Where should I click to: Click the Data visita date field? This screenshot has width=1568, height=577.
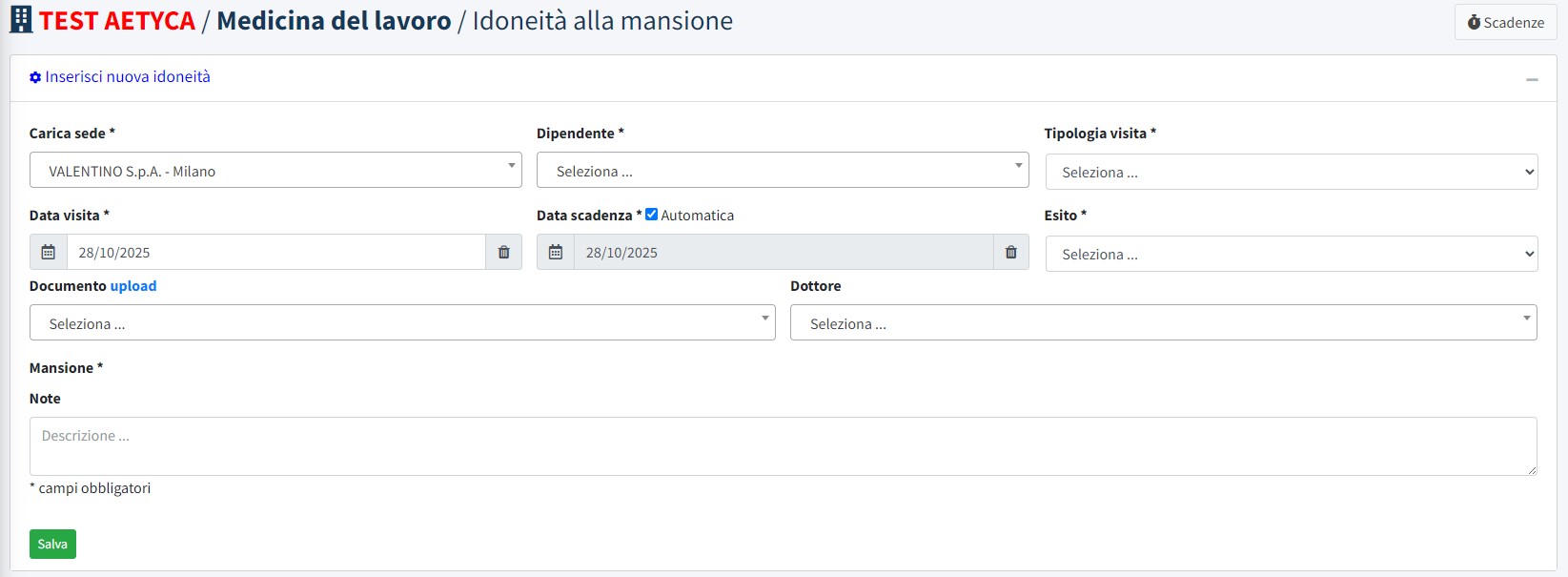[276, 253]
